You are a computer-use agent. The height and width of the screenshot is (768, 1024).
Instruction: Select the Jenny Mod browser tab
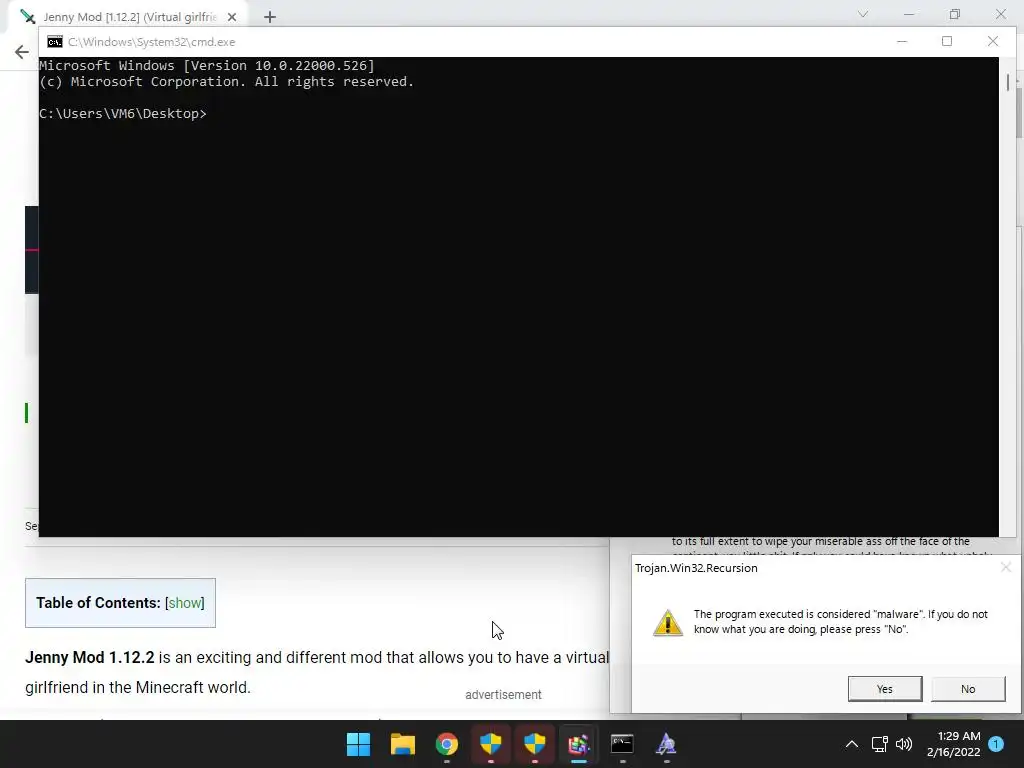(129, 17)
